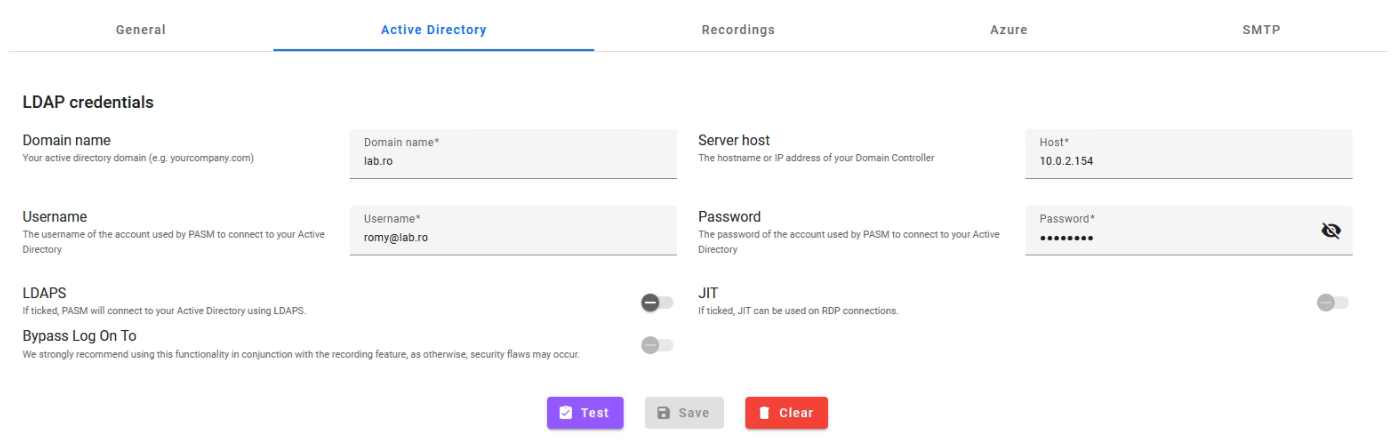This screenshot has height=442, width=1395.
Task: Toggle the LDAPS switch
Action: tap(657, 302)
